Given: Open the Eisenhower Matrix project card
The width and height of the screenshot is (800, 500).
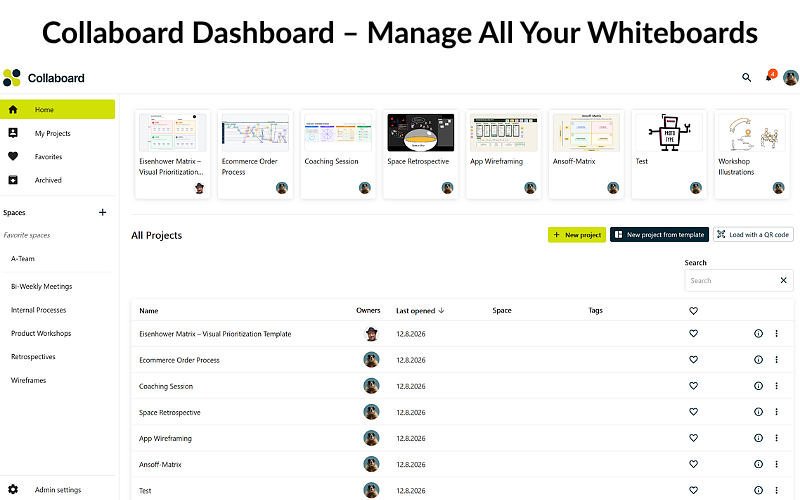Looking at the screenshot, I should coord(172,154).
